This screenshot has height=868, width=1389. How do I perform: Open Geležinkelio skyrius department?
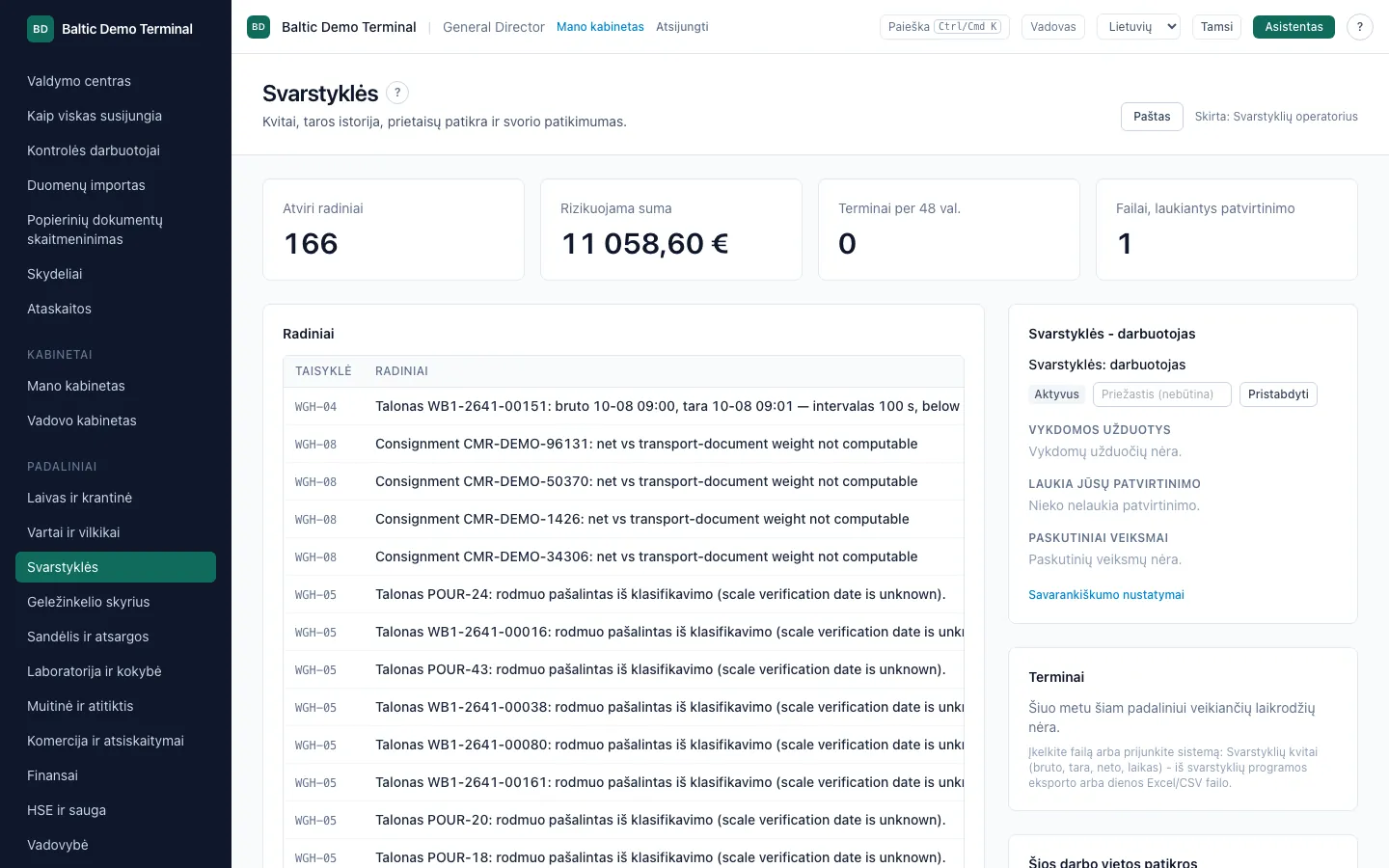(116, 602)
